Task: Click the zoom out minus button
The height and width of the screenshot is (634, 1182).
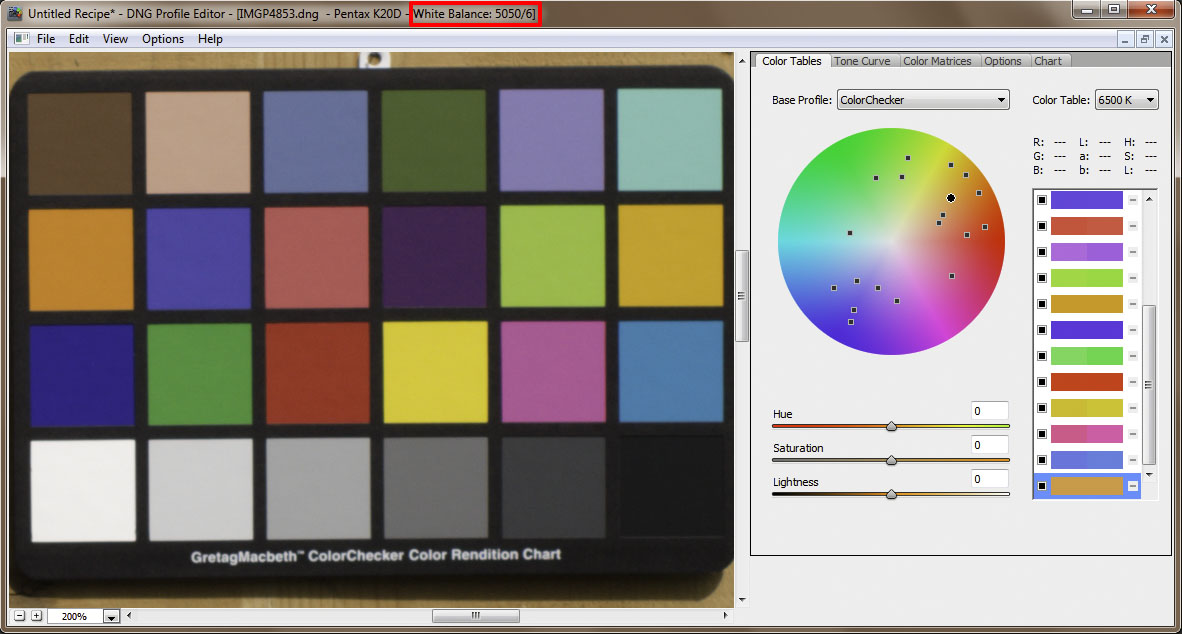Action: tap(20, 616)
